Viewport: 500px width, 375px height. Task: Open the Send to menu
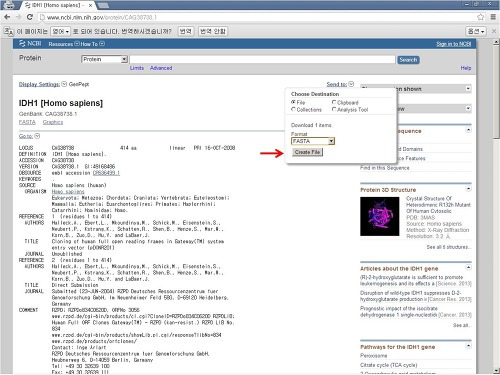(x=340, y=84)
